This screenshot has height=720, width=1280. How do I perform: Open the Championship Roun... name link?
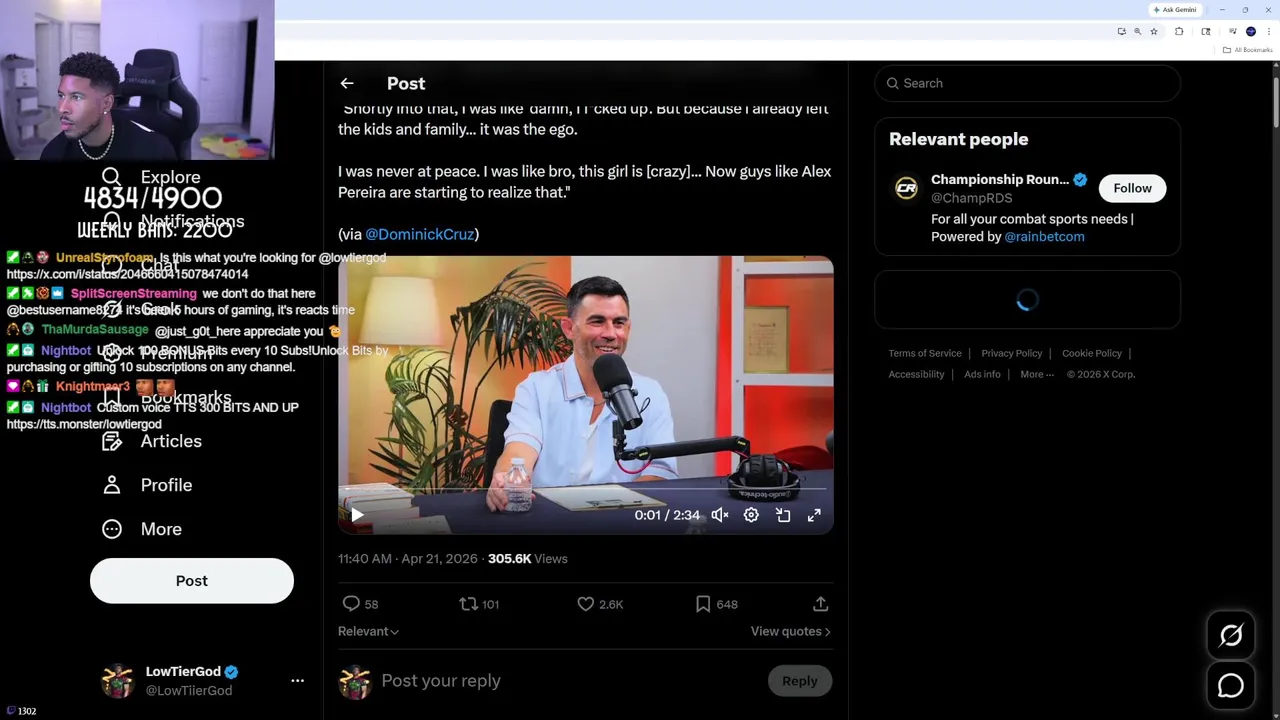click(1000, 179)
